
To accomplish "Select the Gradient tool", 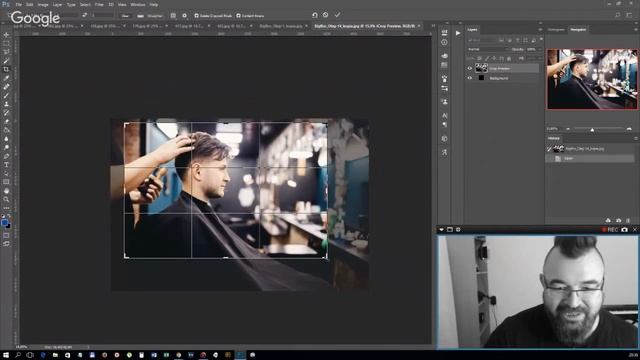I will [6, 130].
